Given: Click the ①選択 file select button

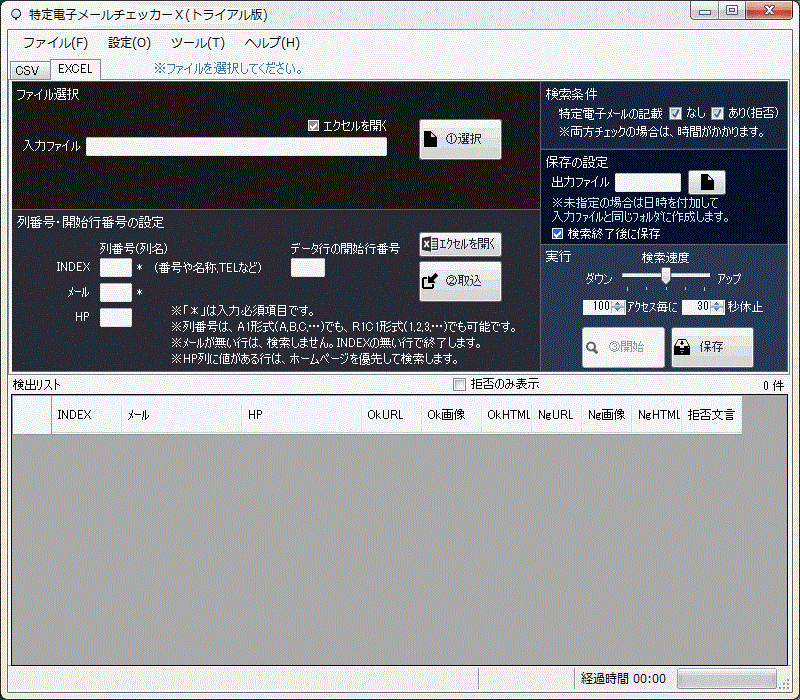Looking at the screenshot, I should tap(460, 140).
